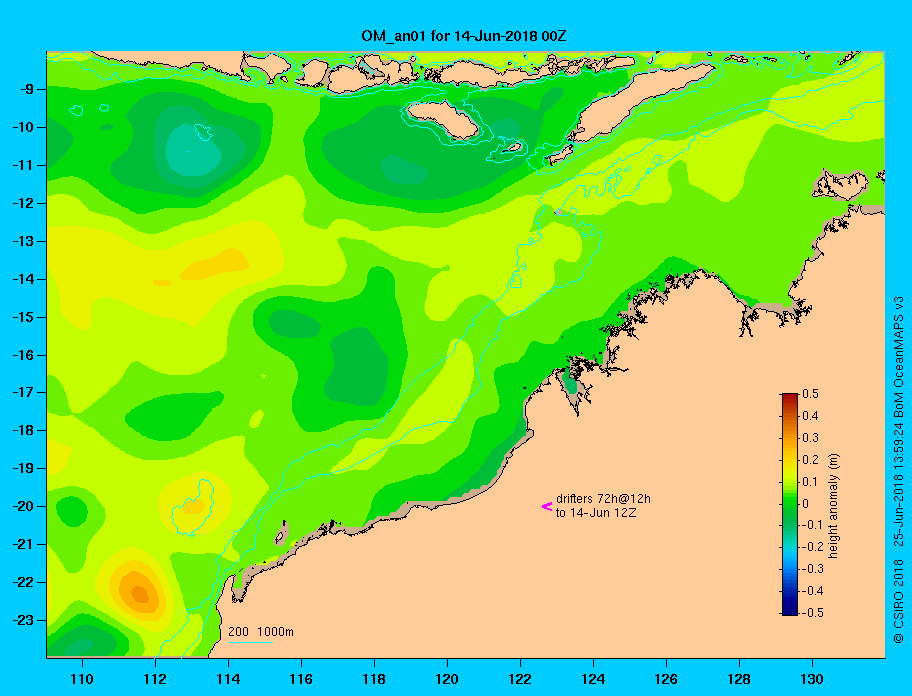
Task: Click longitude axis label 110
Action: pyautogui.click(x=82, y=679)
